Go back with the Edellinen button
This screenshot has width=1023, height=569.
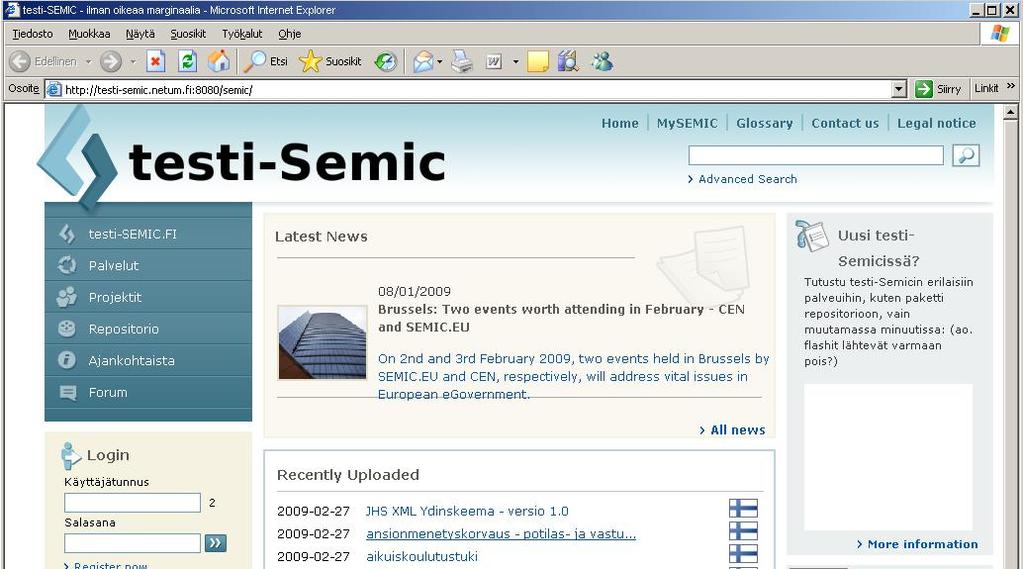[43, 61]
